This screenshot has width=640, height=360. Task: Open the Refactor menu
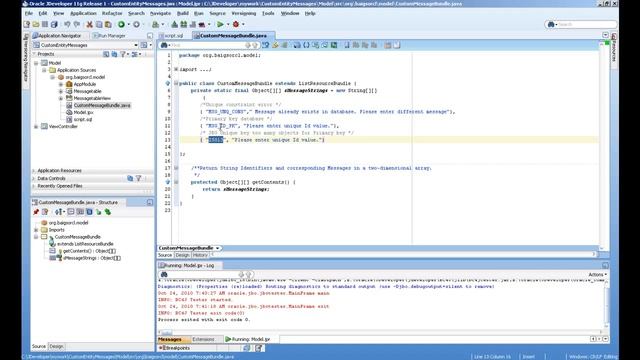(112, 13)
